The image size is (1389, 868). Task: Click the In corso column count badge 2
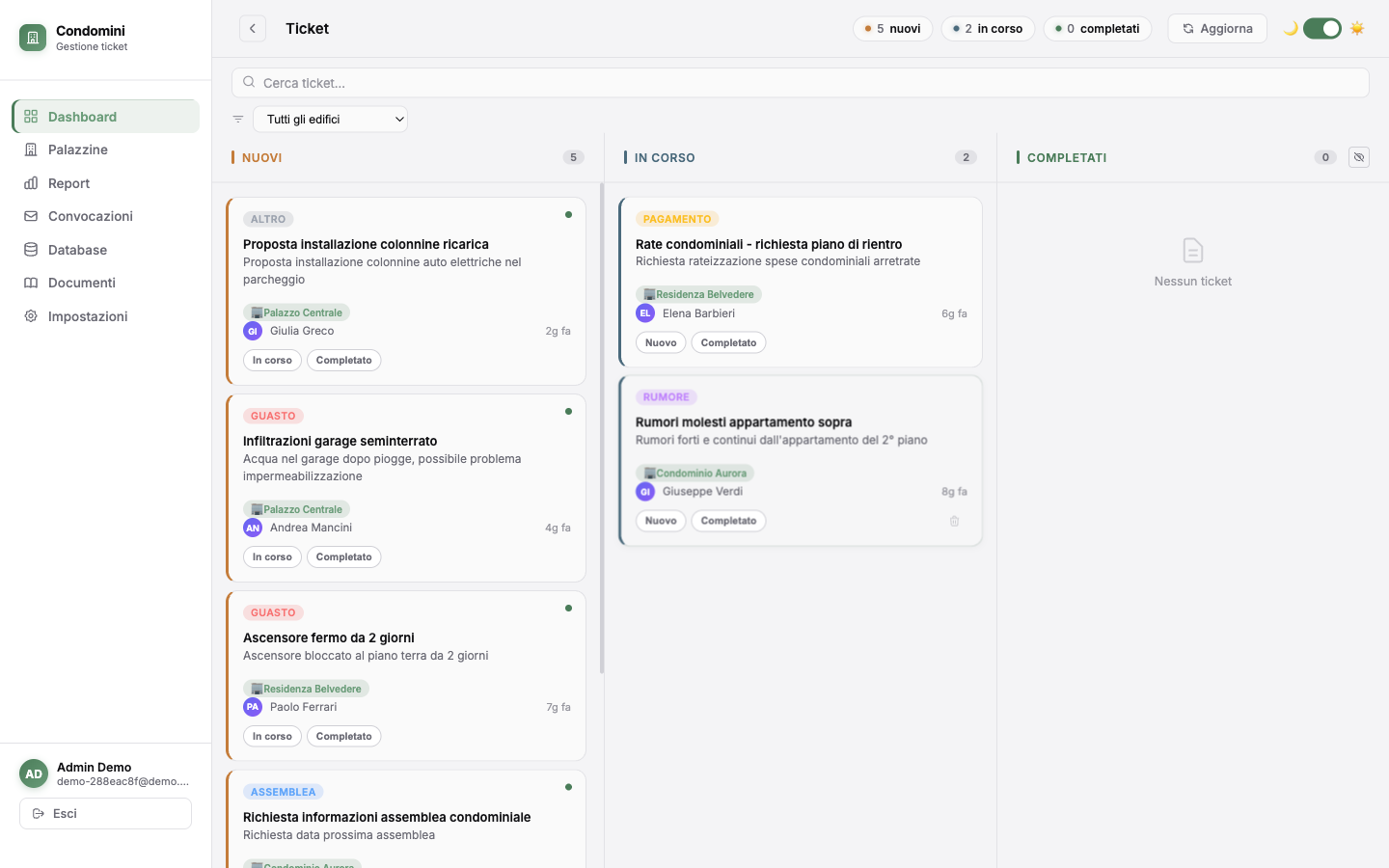pyautogui.click(x=967, y=157)
